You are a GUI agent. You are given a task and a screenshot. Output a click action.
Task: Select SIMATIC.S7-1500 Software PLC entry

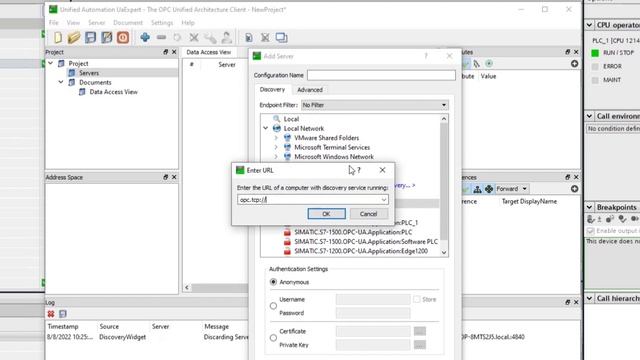pyautogui.click(x=366, y=242)
